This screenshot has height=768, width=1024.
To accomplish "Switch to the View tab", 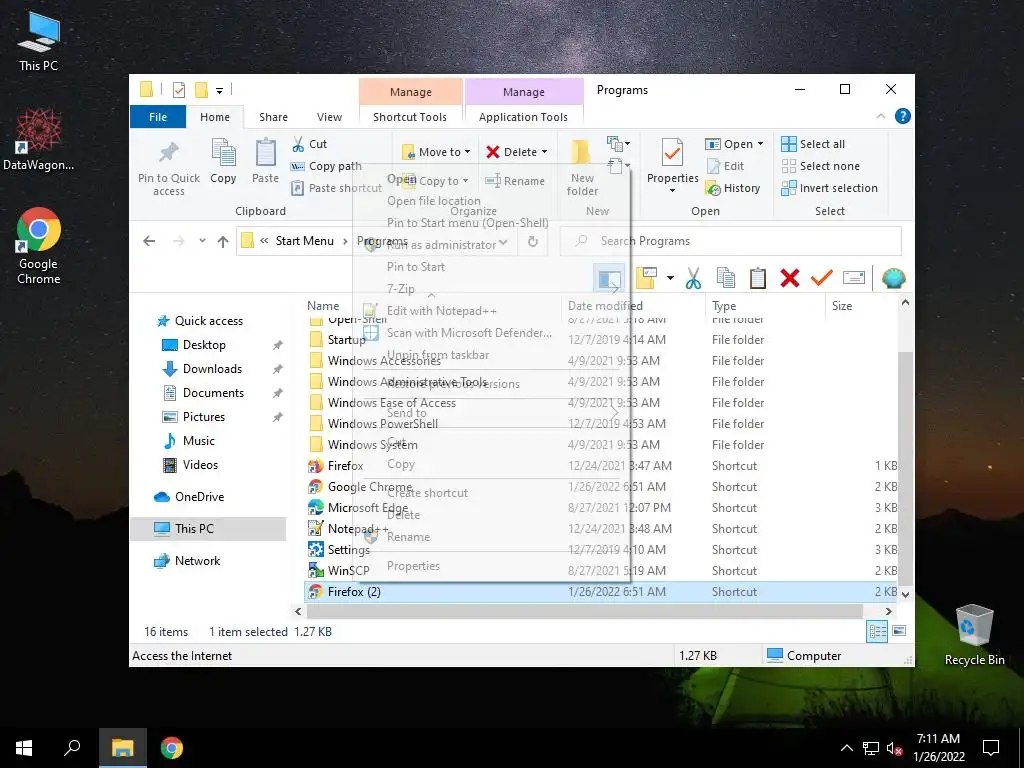I will pyautogui.click(x=329, y=117).
